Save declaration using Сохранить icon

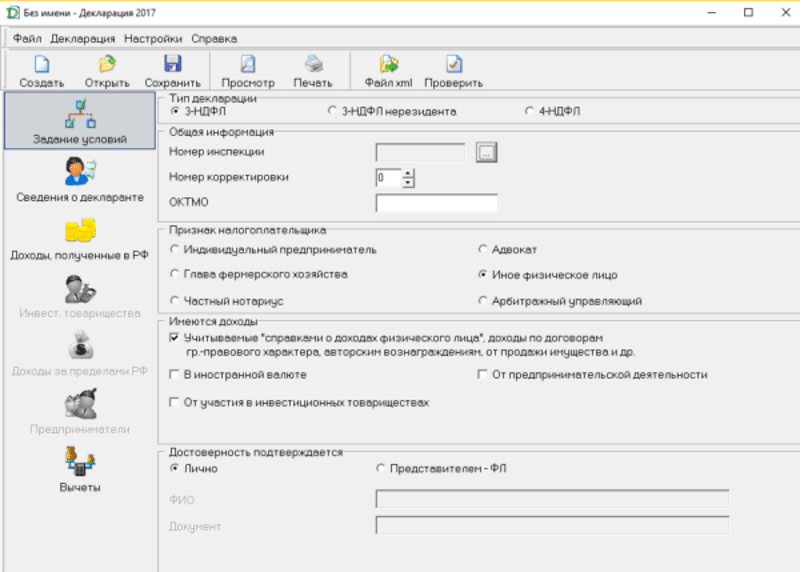[x=172, y=65]
